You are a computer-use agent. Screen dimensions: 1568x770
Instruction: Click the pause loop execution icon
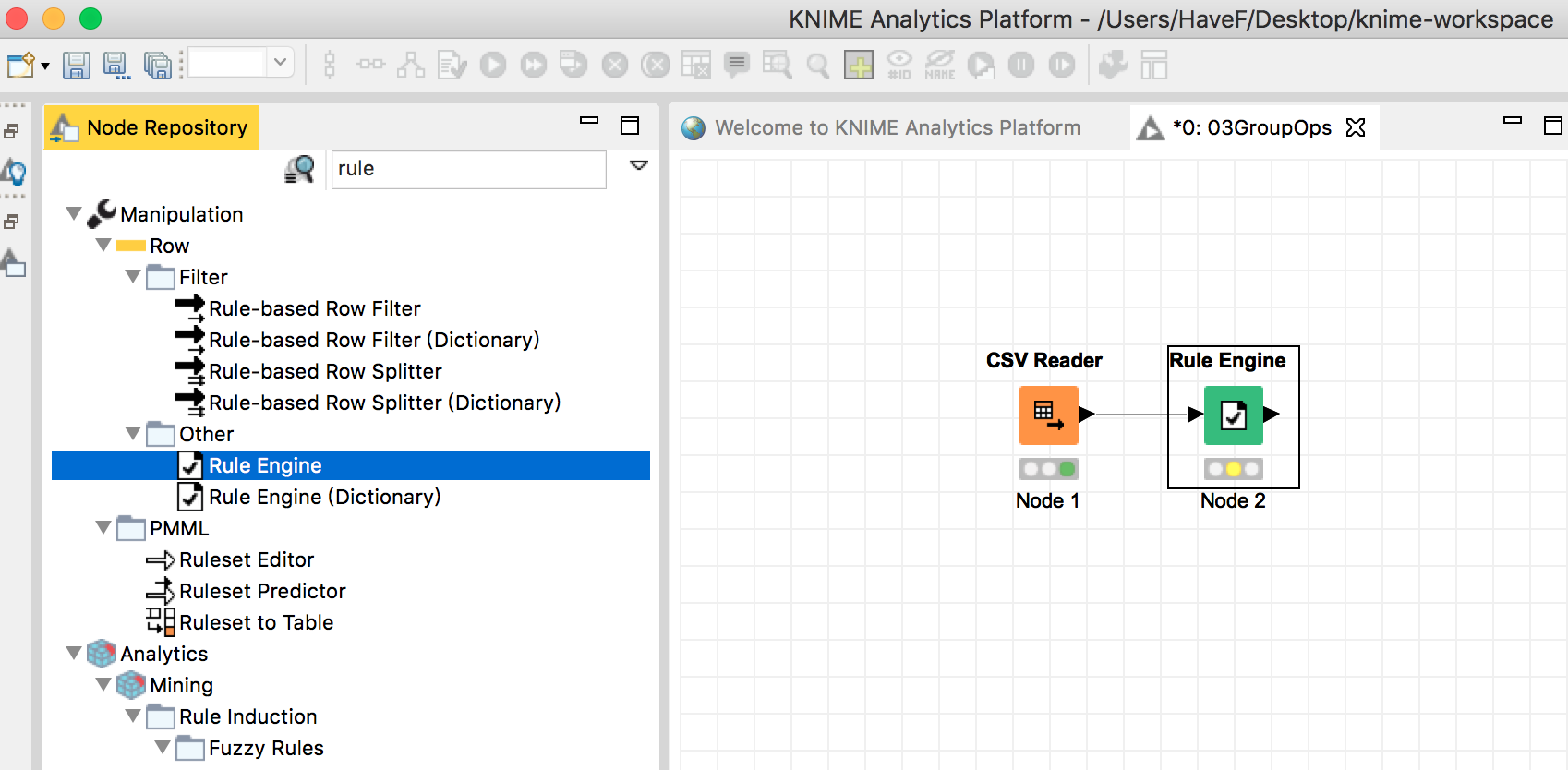pyautogui.click(x=1021, y=65)
